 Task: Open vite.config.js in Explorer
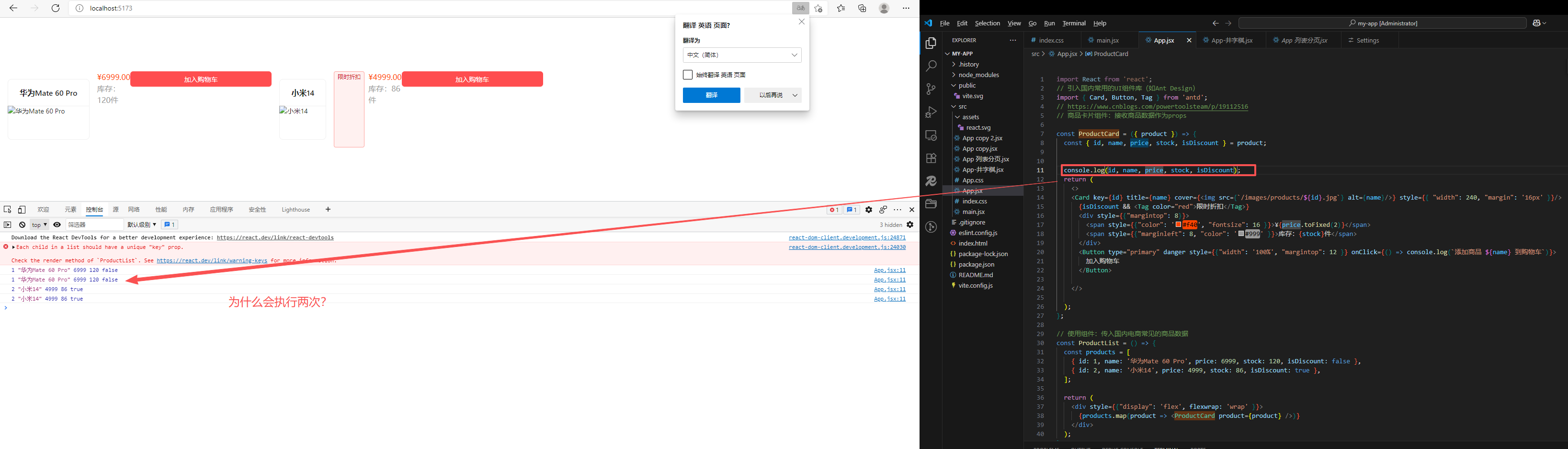tap(976, 285)
